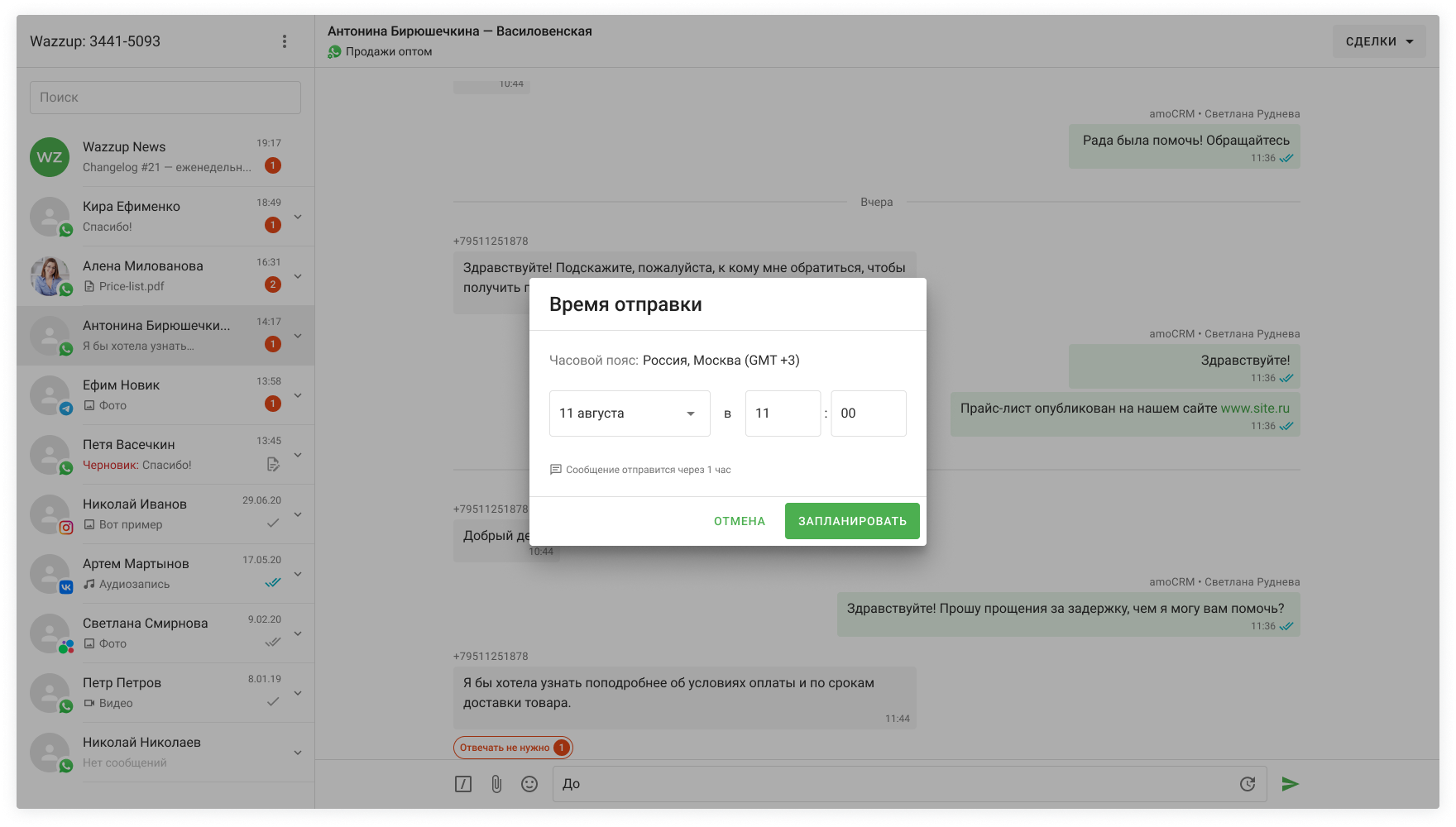Click the template slash icon in message bar
Viewport: 1456px width, 827px height.
(463, 784)
